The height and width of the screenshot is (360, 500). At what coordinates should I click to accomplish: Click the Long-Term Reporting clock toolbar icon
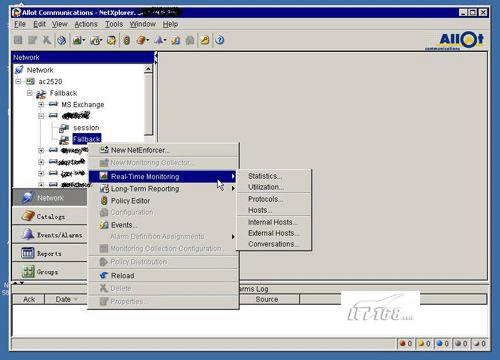(95, 40)
